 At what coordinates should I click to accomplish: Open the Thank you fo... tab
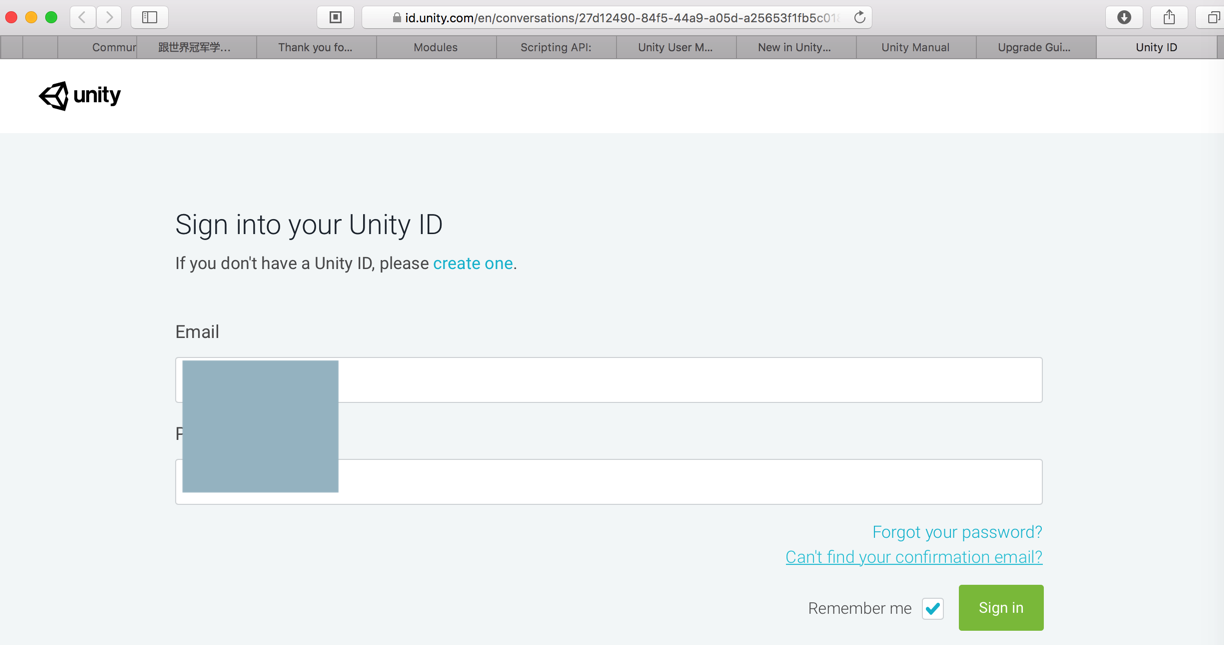pyautogui.click(x=316, y=47)
